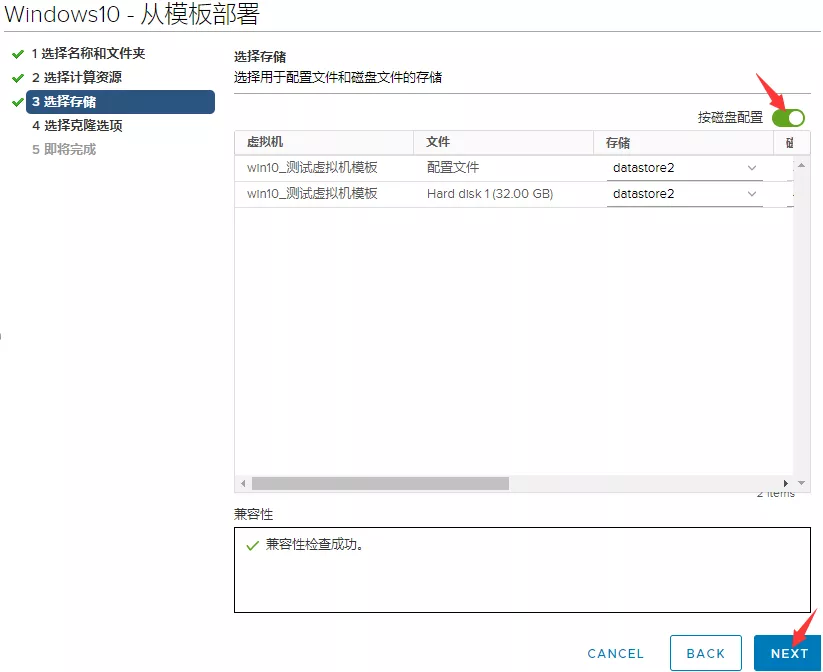
Task: Click horizontal scrollbar left arrow
Action: [x=243, y=484]
